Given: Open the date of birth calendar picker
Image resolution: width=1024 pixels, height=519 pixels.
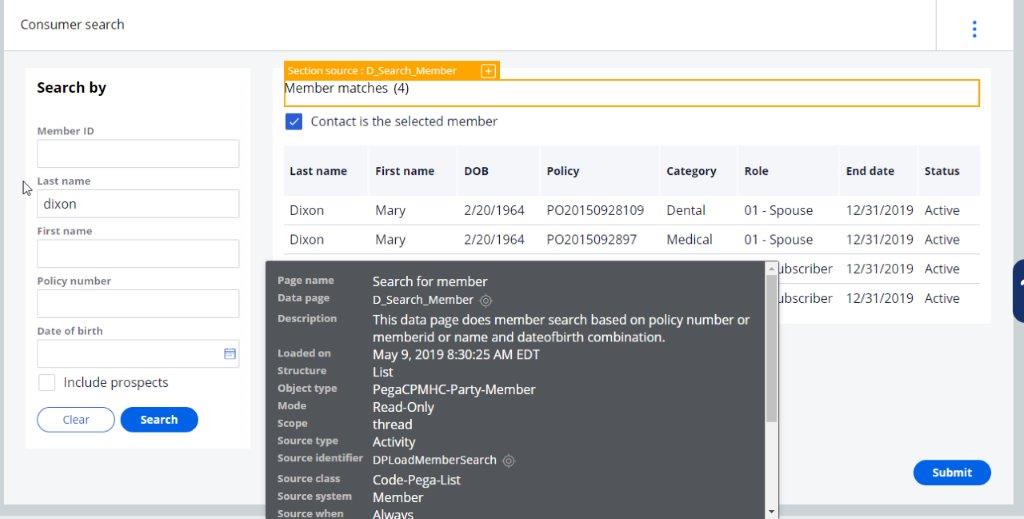Looking at the screenshot, I should click(x=229, y=354).
